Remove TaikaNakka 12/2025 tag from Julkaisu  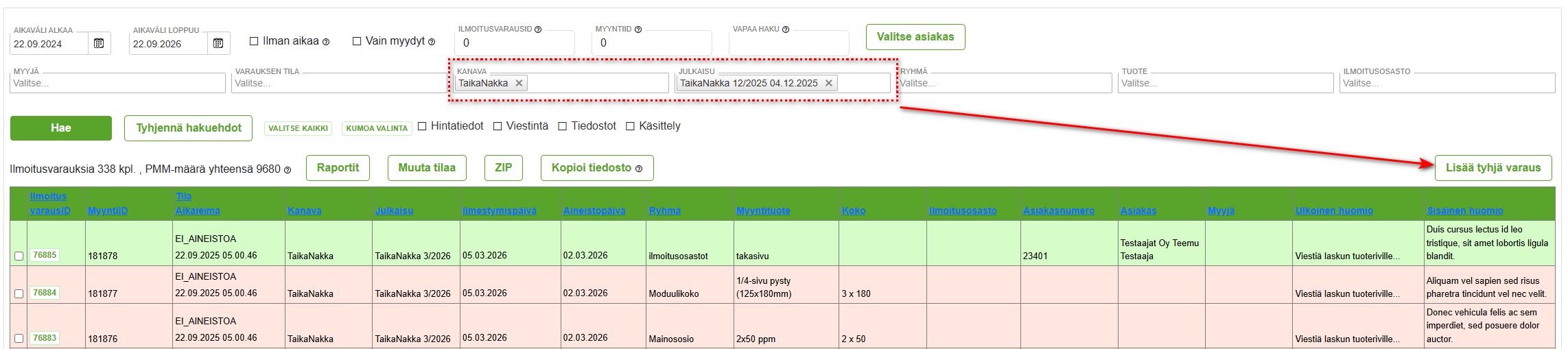[x=829, y=83]
